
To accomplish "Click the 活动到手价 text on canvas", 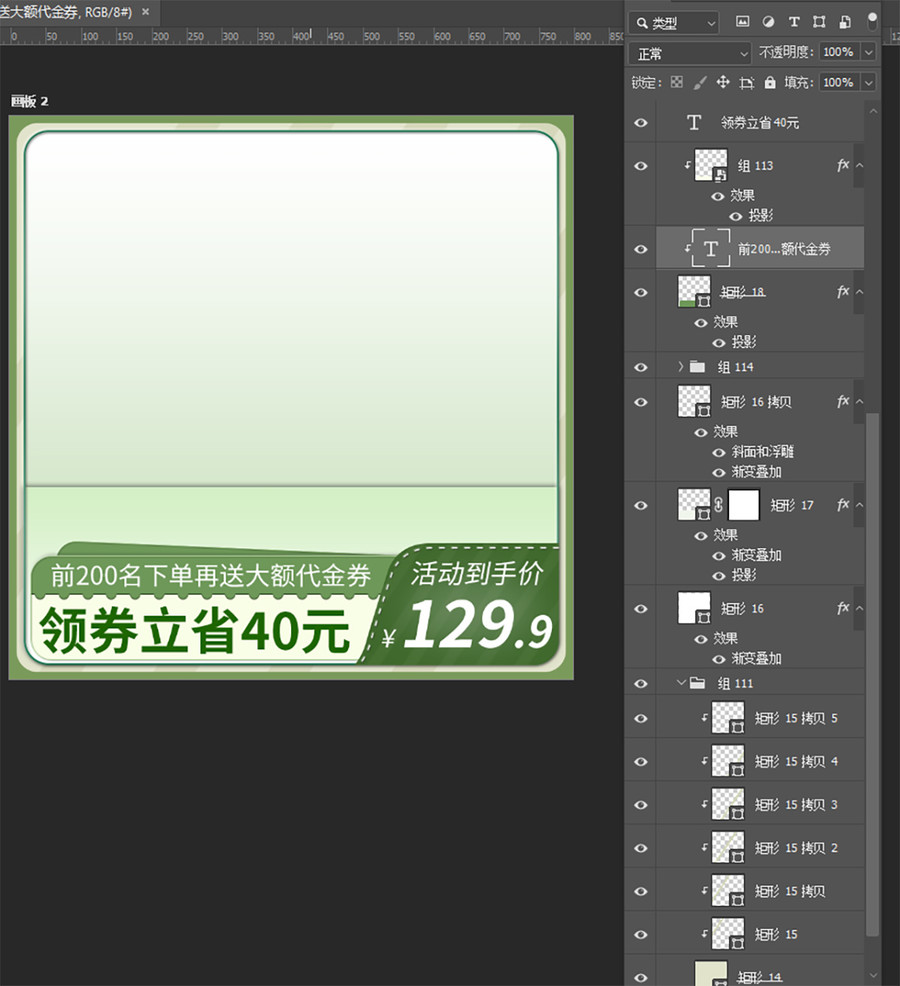I will click(x=477, y=573).
